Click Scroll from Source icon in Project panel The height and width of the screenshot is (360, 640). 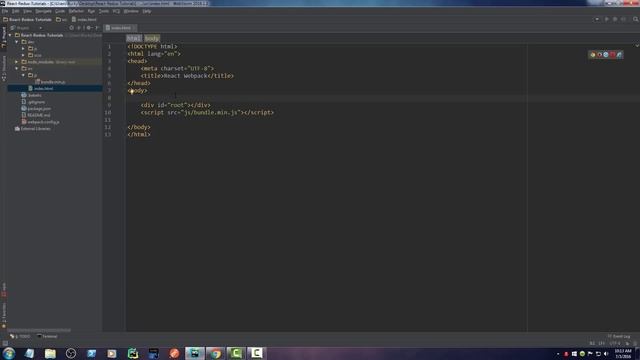(x=71, y=28)
